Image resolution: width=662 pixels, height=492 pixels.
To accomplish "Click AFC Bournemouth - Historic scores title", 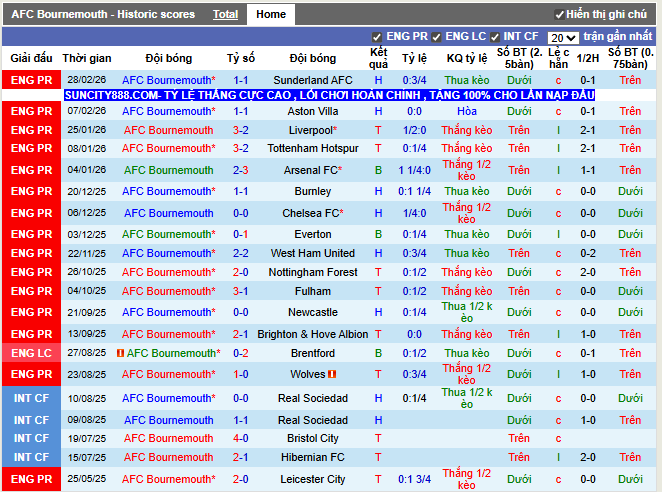I will coord(103,14).
